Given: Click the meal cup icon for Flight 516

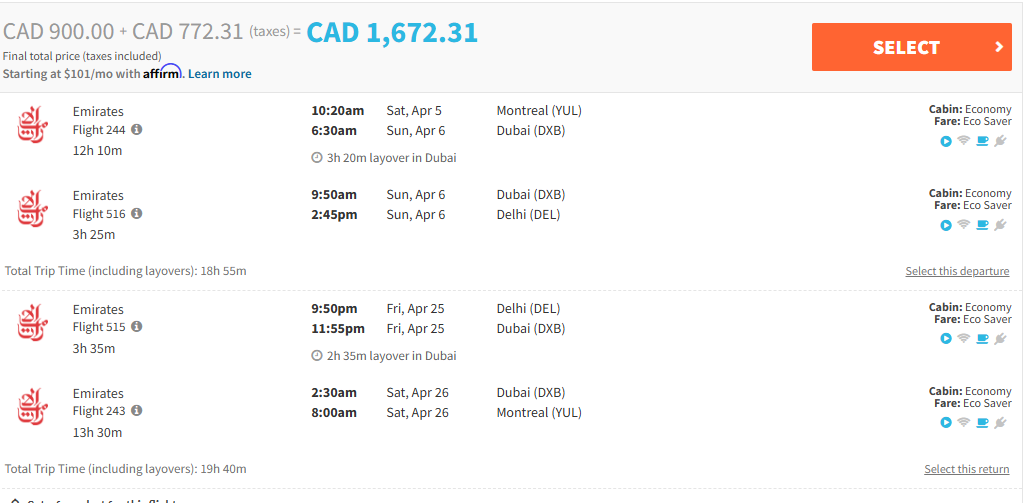Looking at the screenshot, I should (x=982, y=225).
